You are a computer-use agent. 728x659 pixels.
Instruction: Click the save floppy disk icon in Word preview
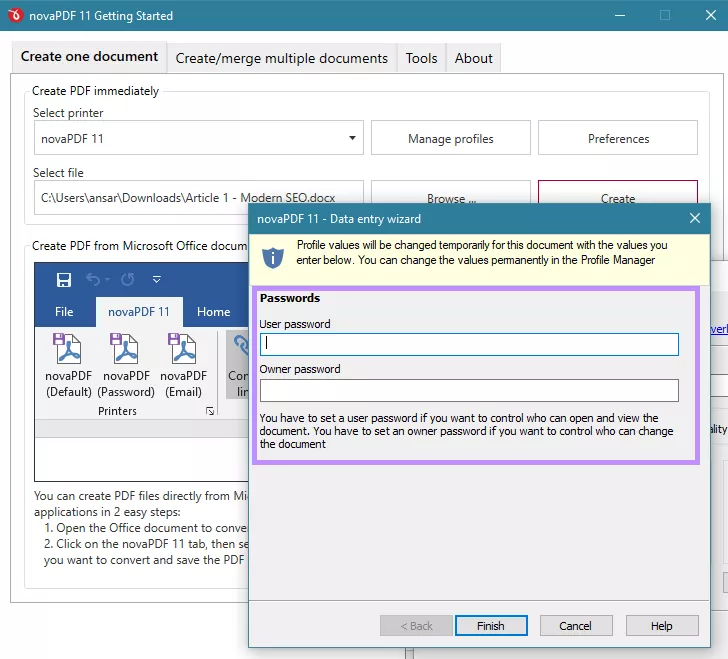pos(64,280)
